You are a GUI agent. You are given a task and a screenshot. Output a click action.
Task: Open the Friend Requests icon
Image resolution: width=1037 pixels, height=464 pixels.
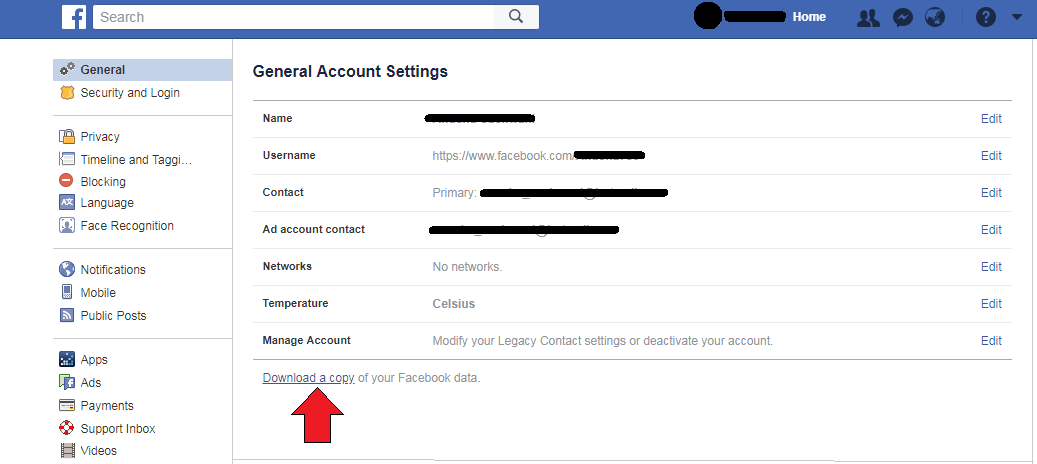pyautogui.click(x=868, y=17)
